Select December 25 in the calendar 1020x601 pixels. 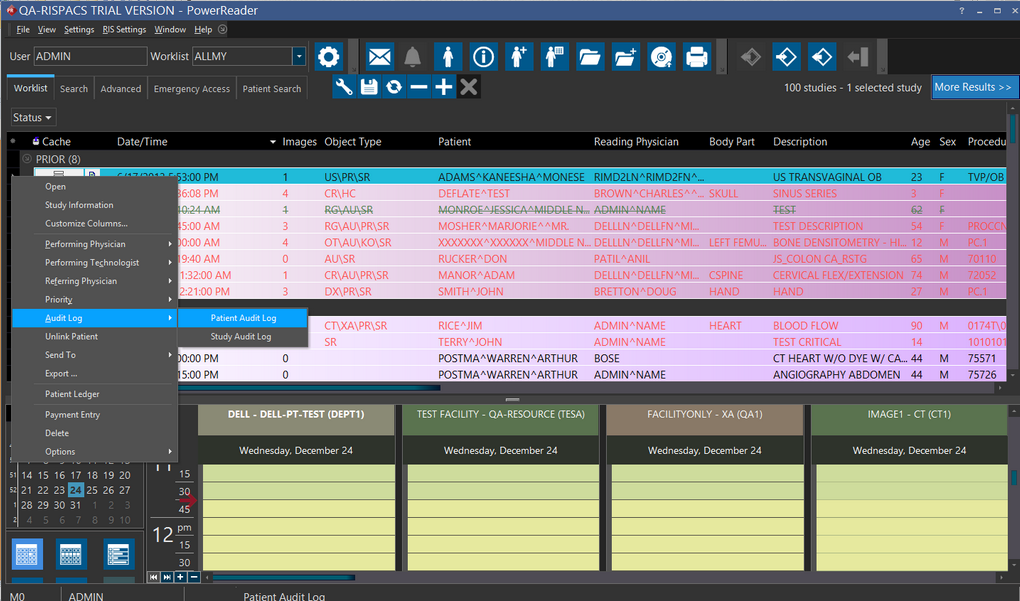click(x=92, y=490)
